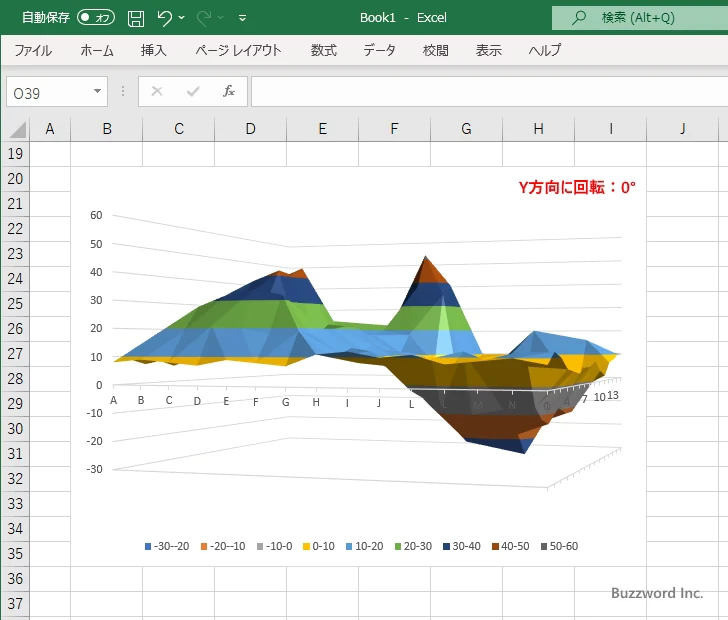Open the Undo history dropdown arrow
Viewport: 728px width, 620px height.
[x=182, y=18]
